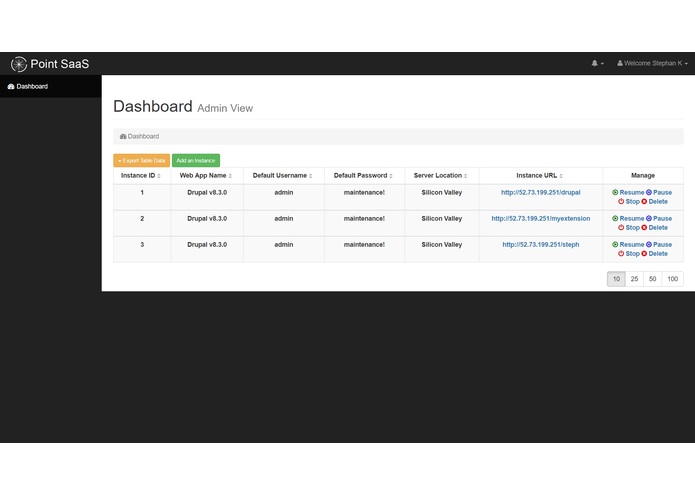Open the Welcome Stephan K user menu

point(652,63)
